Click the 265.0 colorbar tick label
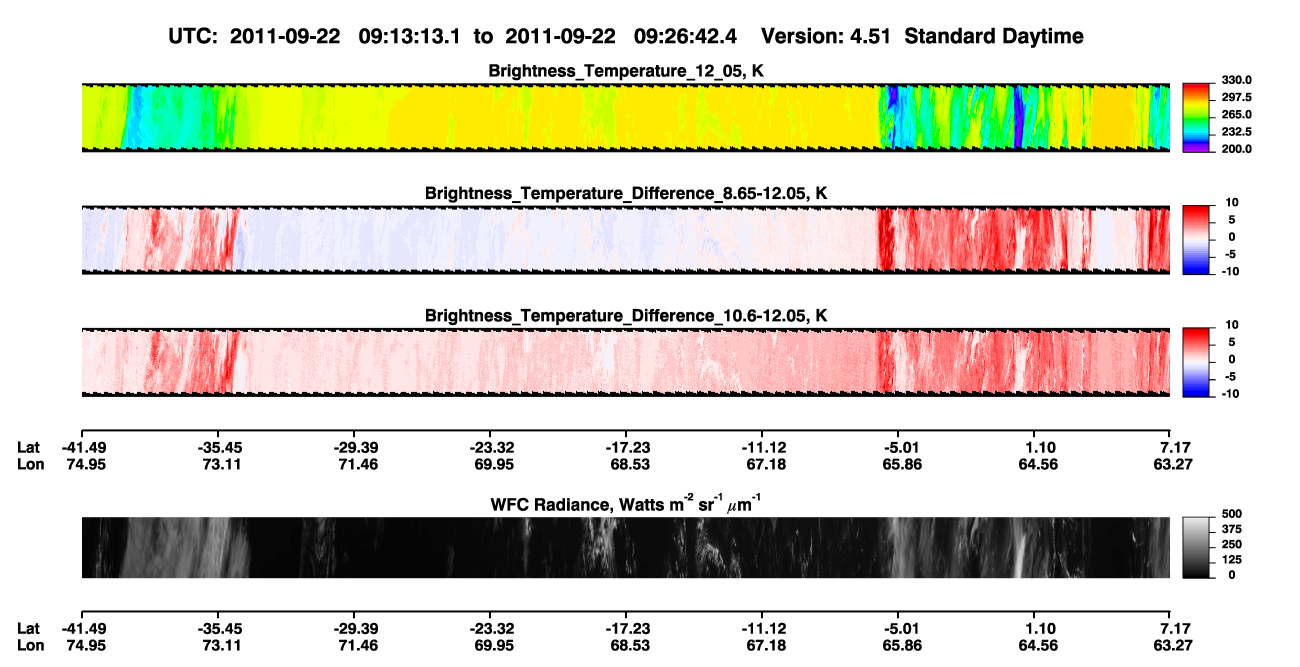 (1237, 115)
